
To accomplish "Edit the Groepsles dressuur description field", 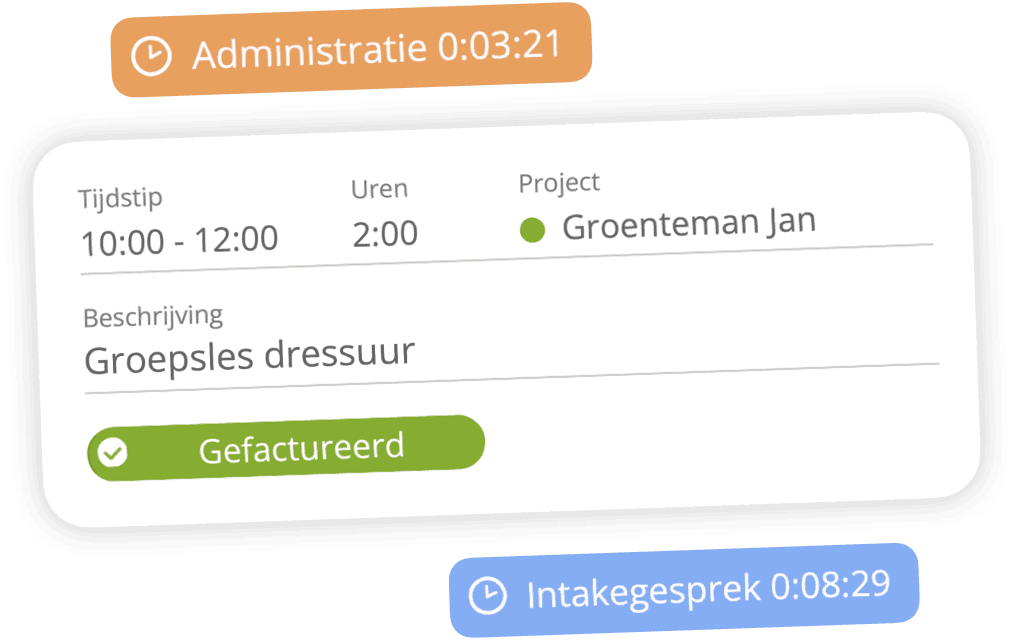I will 511,359.
